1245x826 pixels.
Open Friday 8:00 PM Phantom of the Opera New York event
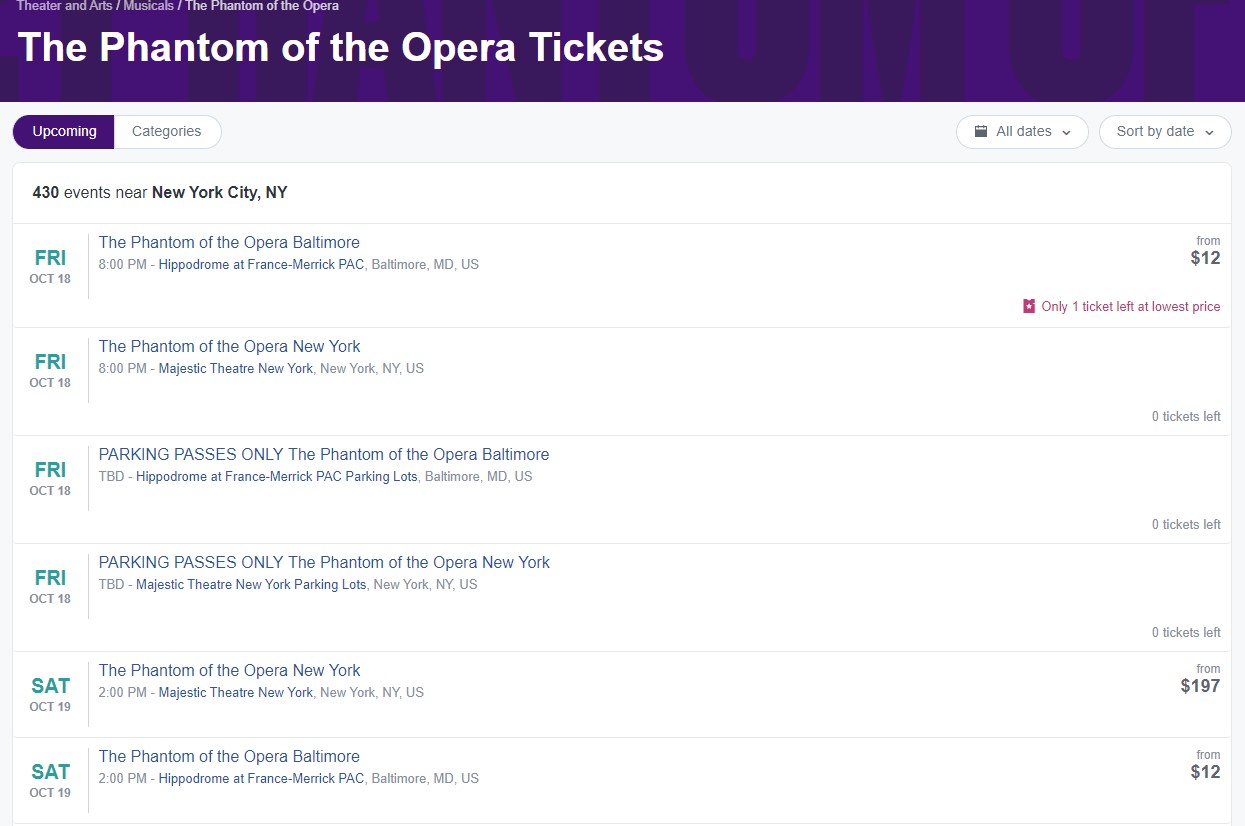click(x=230, y=346)
